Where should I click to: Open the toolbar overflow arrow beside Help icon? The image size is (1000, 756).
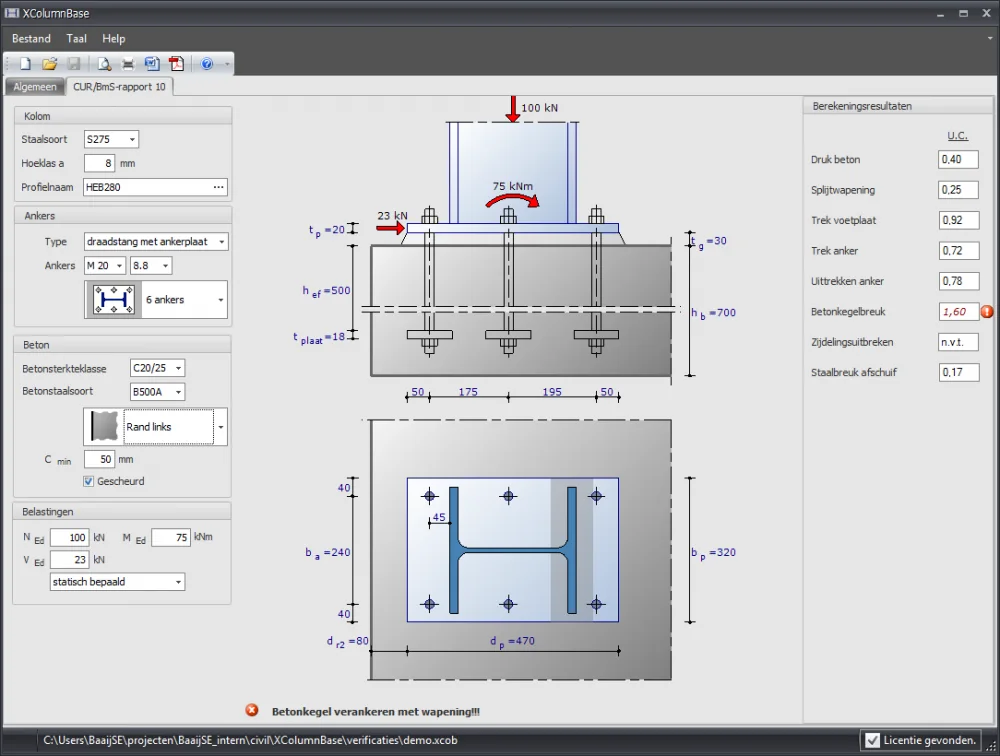click(226, 64)
